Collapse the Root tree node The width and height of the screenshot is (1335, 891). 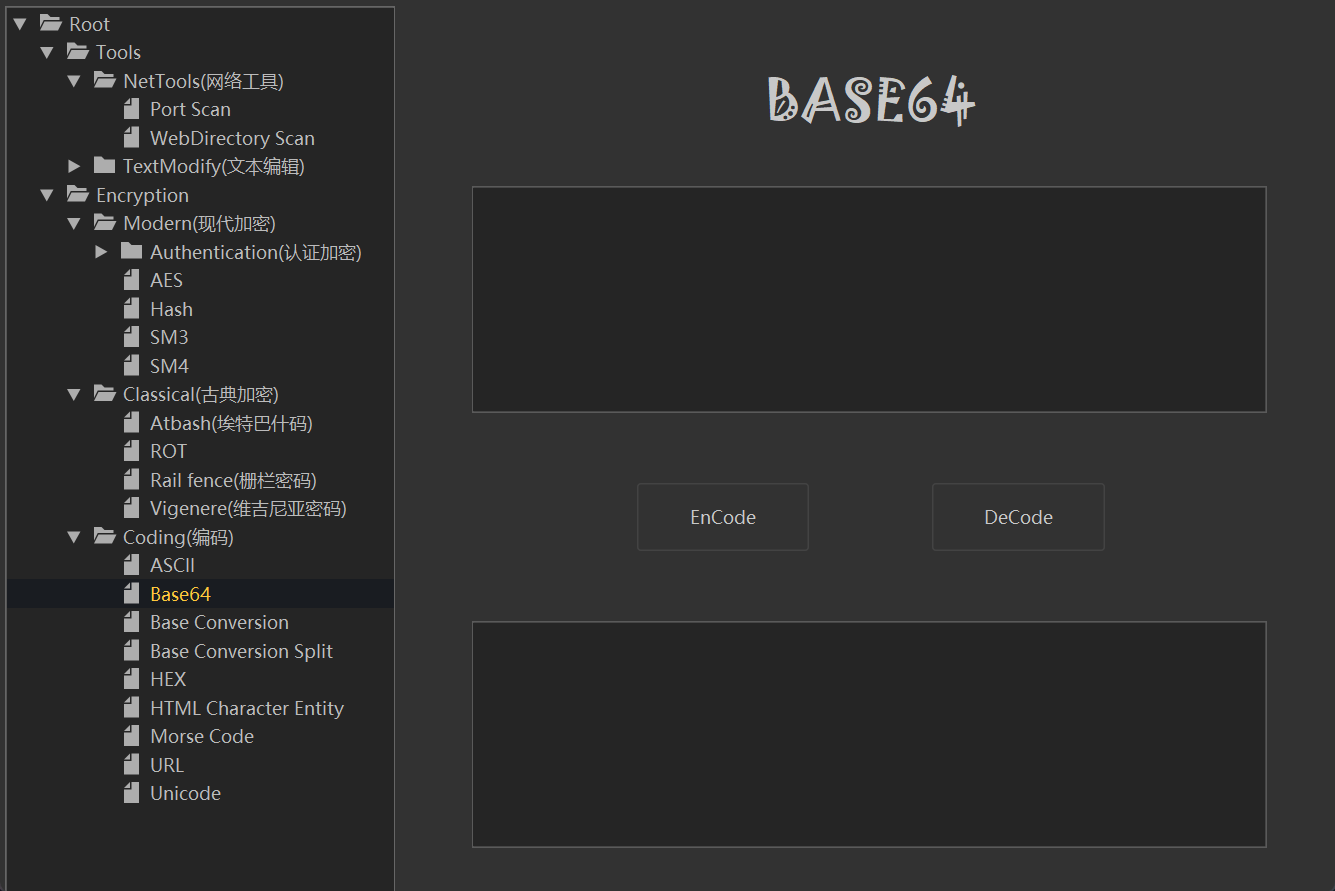20,24
